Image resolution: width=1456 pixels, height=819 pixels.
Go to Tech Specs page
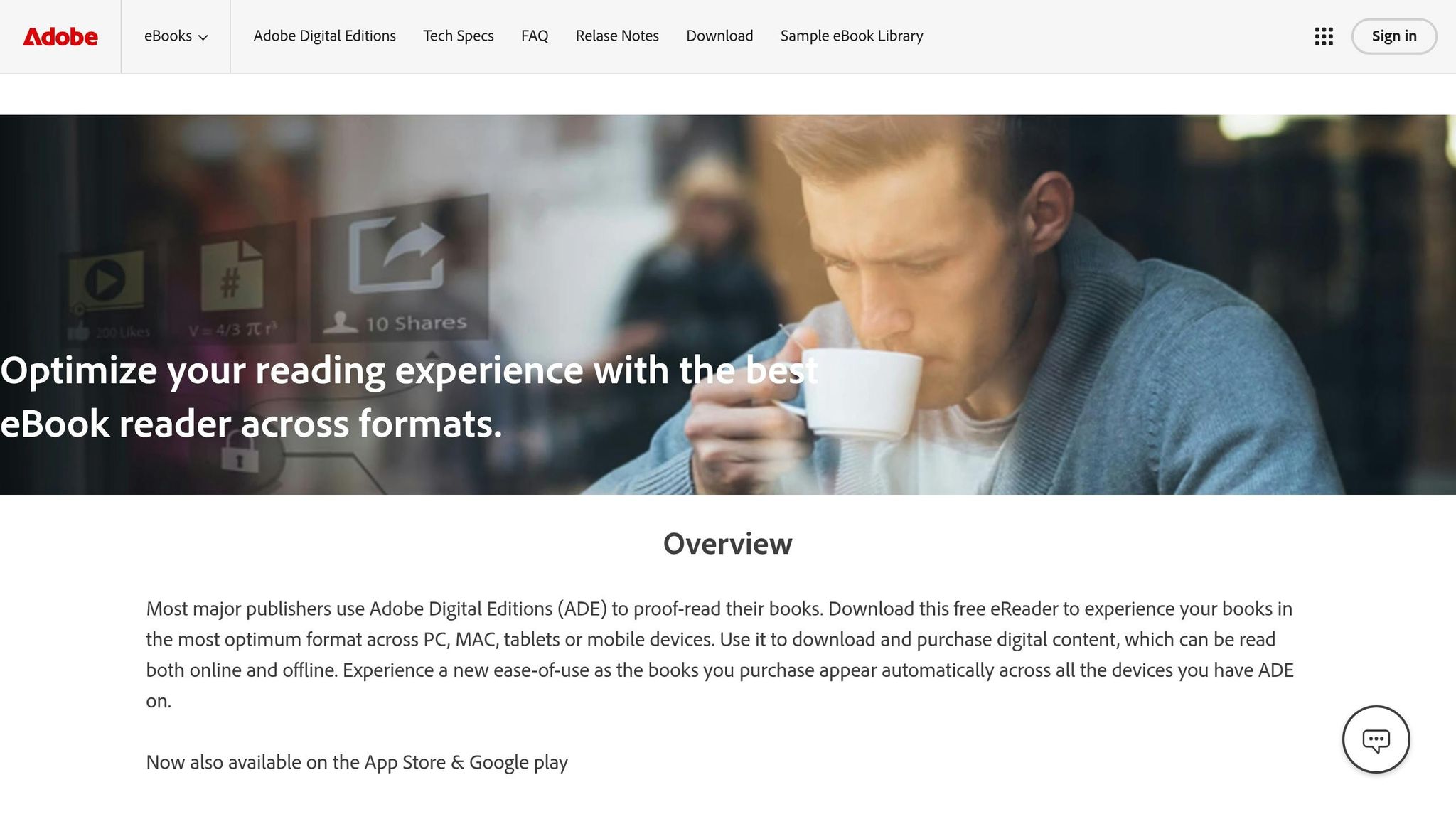459,36
